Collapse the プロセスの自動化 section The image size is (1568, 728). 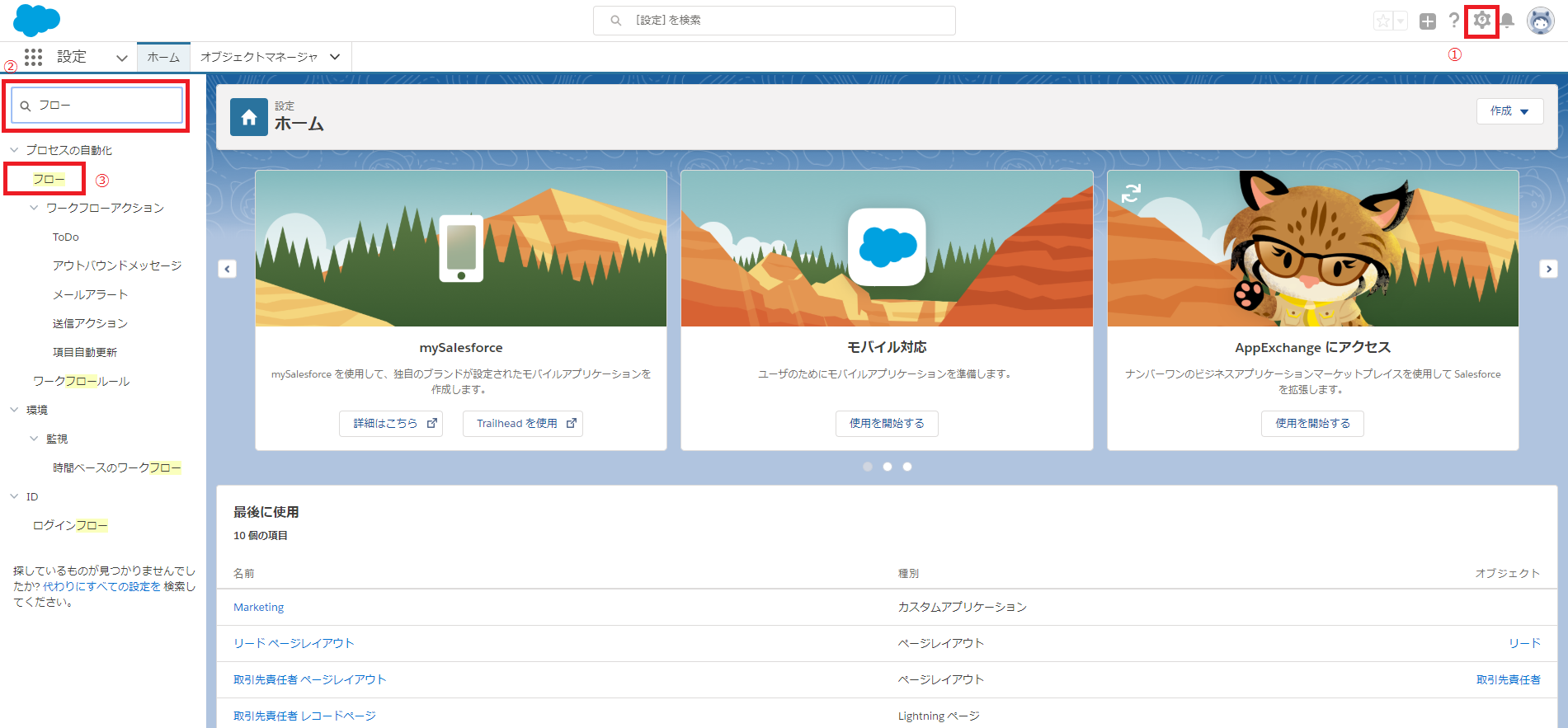coord(14,150)
